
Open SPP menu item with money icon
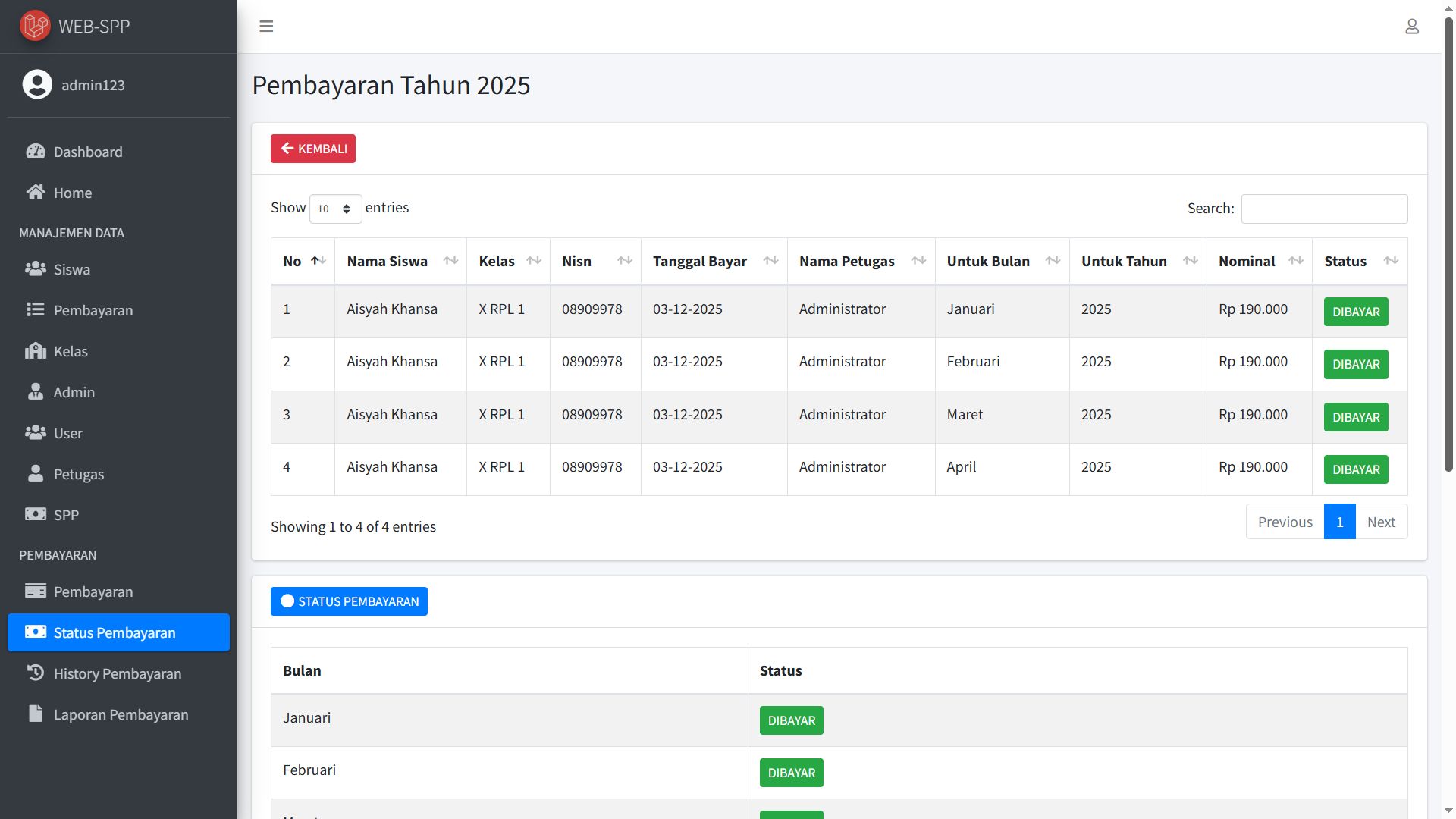(x=66, y=515)
